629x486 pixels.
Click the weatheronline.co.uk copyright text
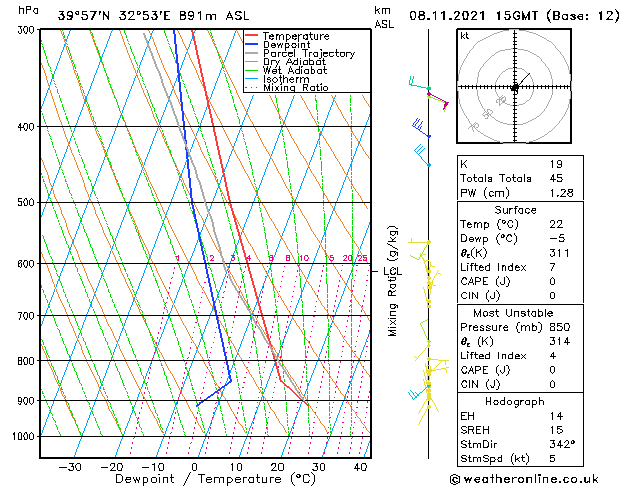(524, 479)
